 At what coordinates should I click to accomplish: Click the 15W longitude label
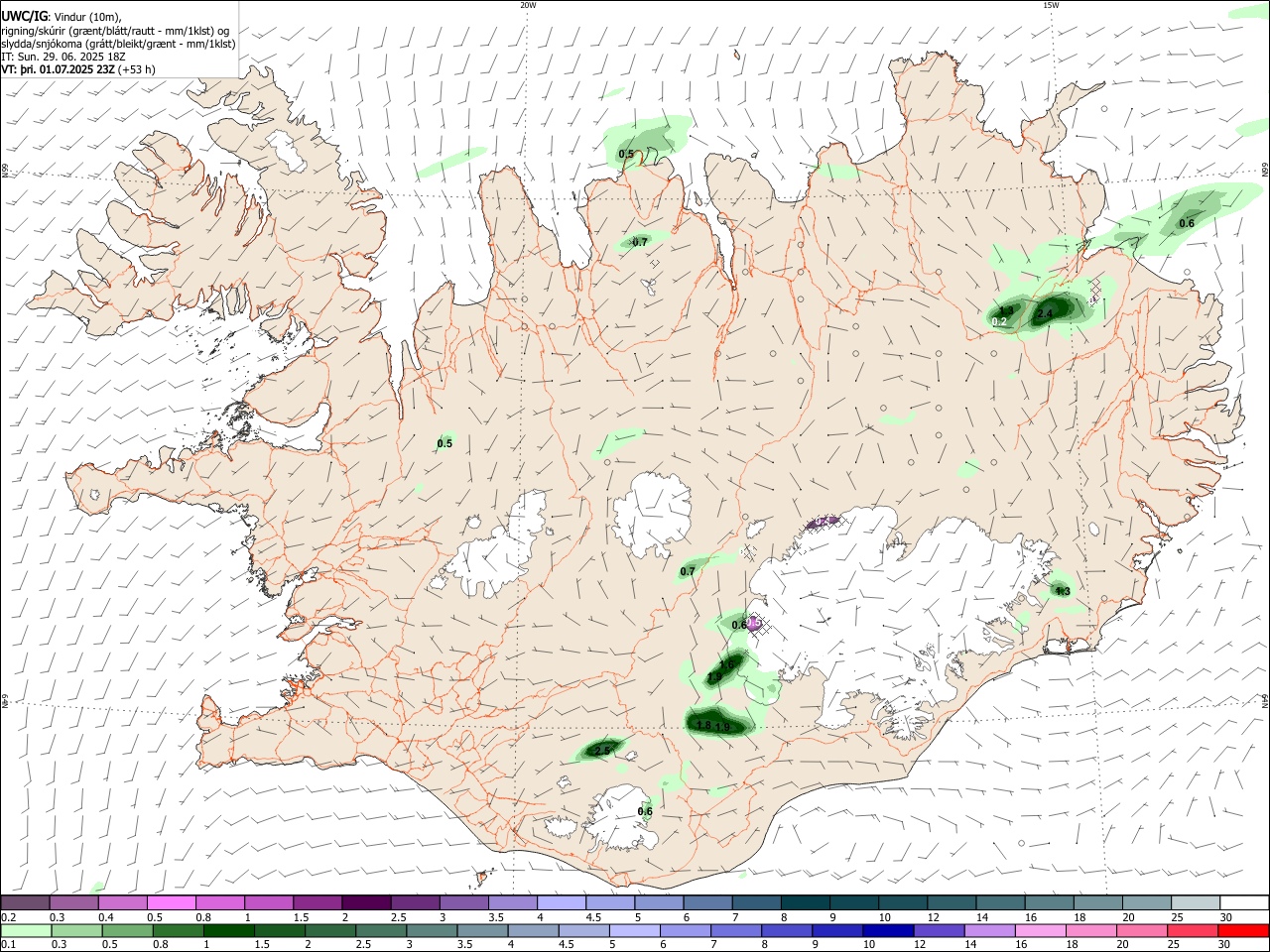pyautogui.click(x=1051, y=5)
